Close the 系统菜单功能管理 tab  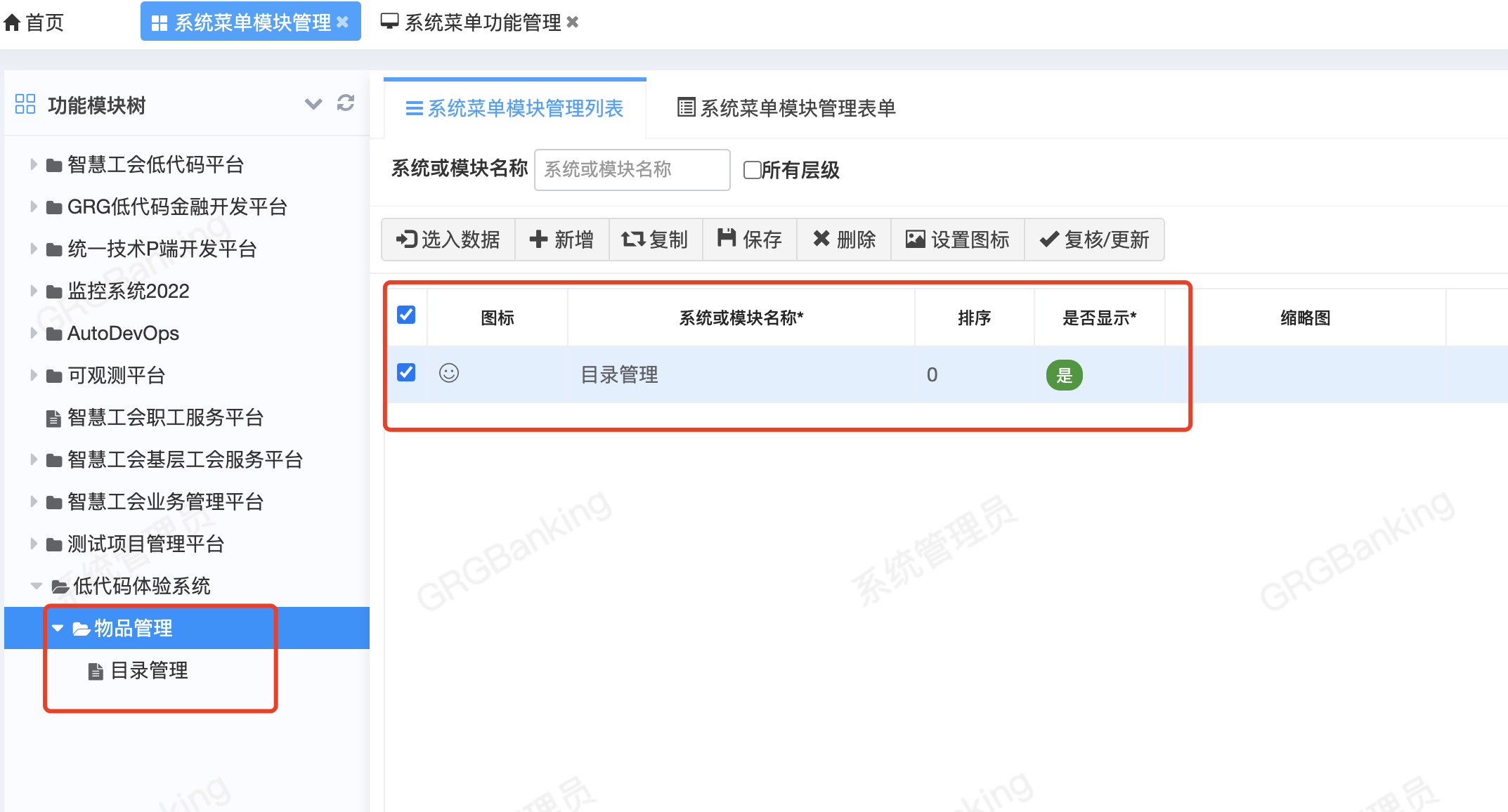pyautogui.click(x=573, y=22)
